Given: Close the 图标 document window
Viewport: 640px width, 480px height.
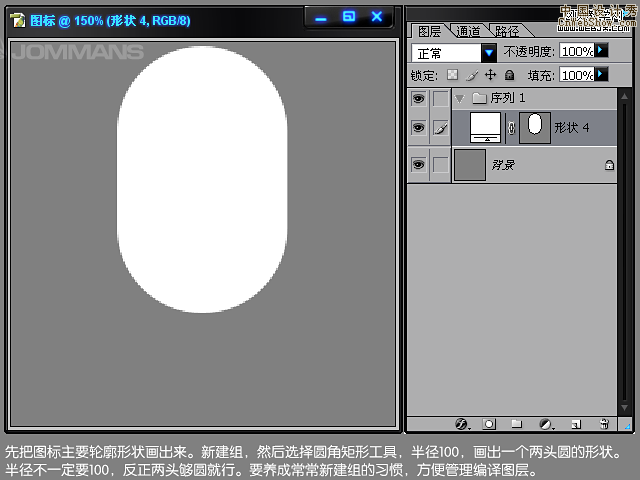Looking at the screenshot, I should click(377, 17).
